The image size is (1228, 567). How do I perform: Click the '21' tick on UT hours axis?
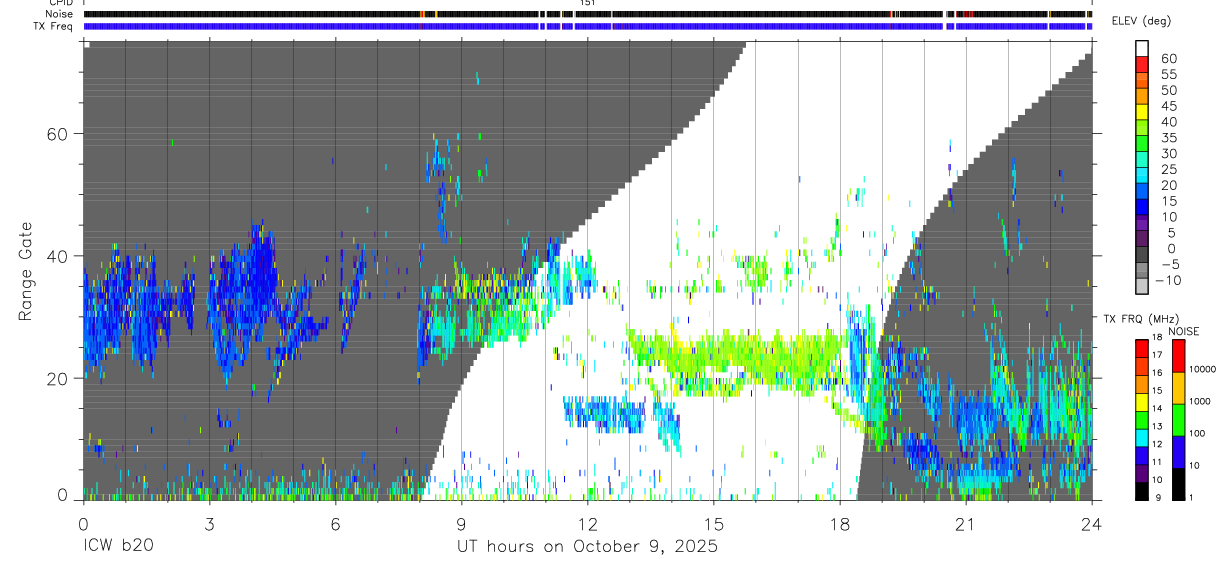pos(965,523)
